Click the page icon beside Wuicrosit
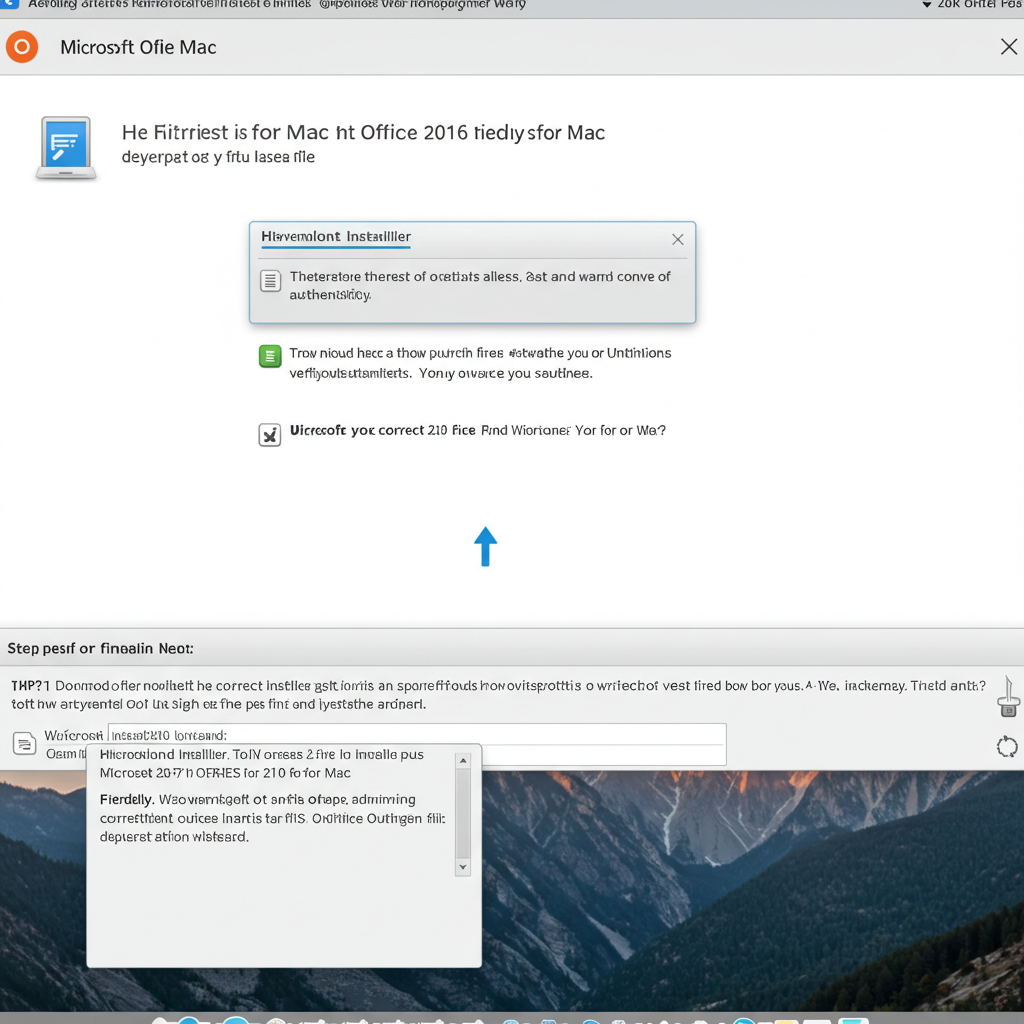This screenshot has height=1024, width=1024. point(25,743)
